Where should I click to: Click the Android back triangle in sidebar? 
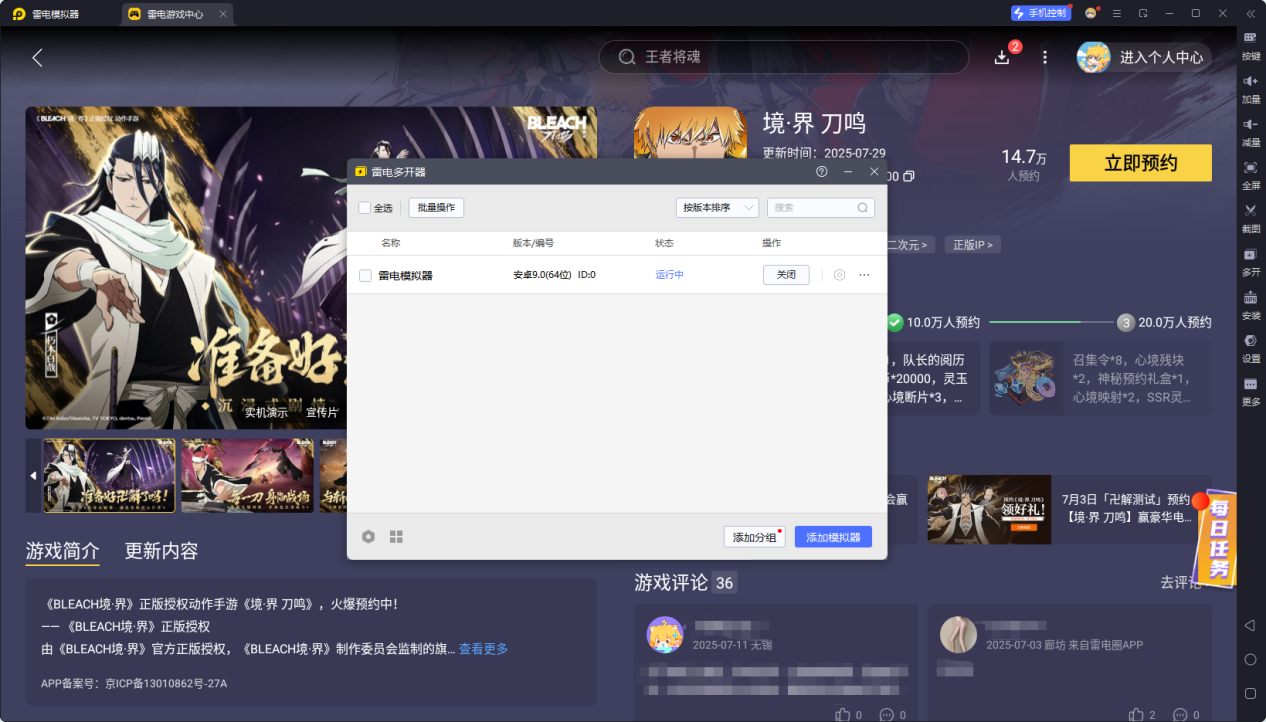(1250, 625)
